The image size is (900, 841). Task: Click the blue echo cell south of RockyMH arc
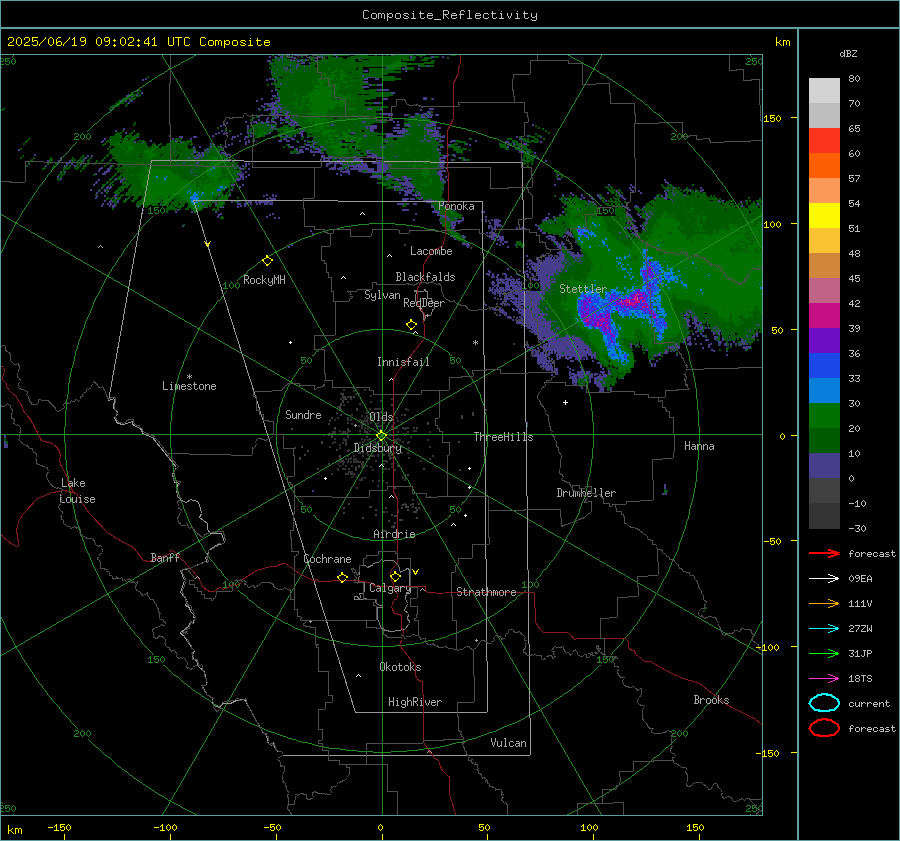(x=194, y=198)
